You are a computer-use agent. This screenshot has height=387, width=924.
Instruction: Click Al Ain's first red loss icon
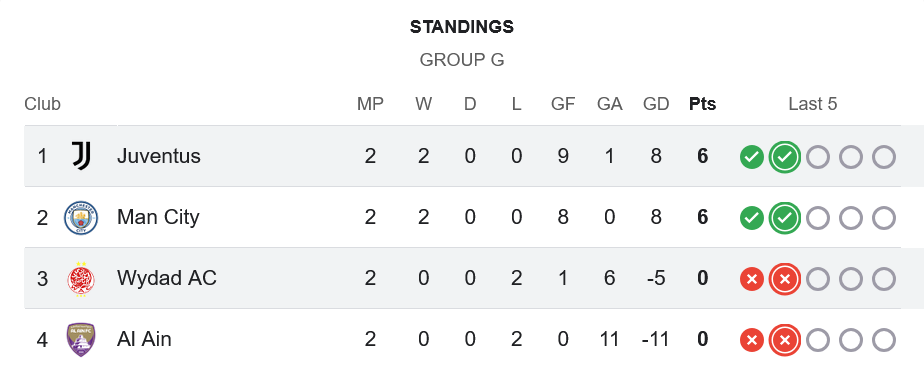752,340
